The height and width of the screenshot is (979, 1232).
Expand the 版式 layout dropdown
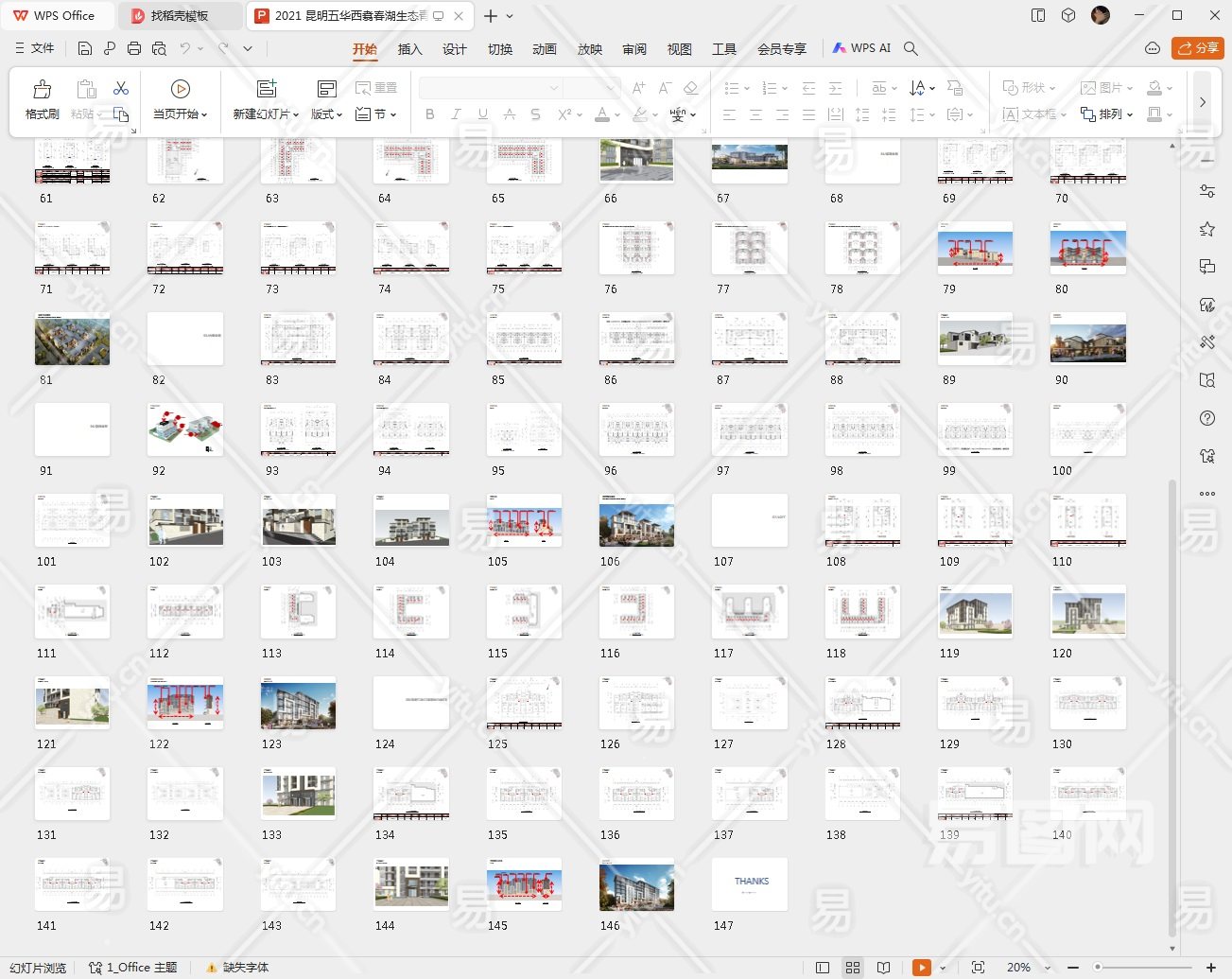(327, 114)
